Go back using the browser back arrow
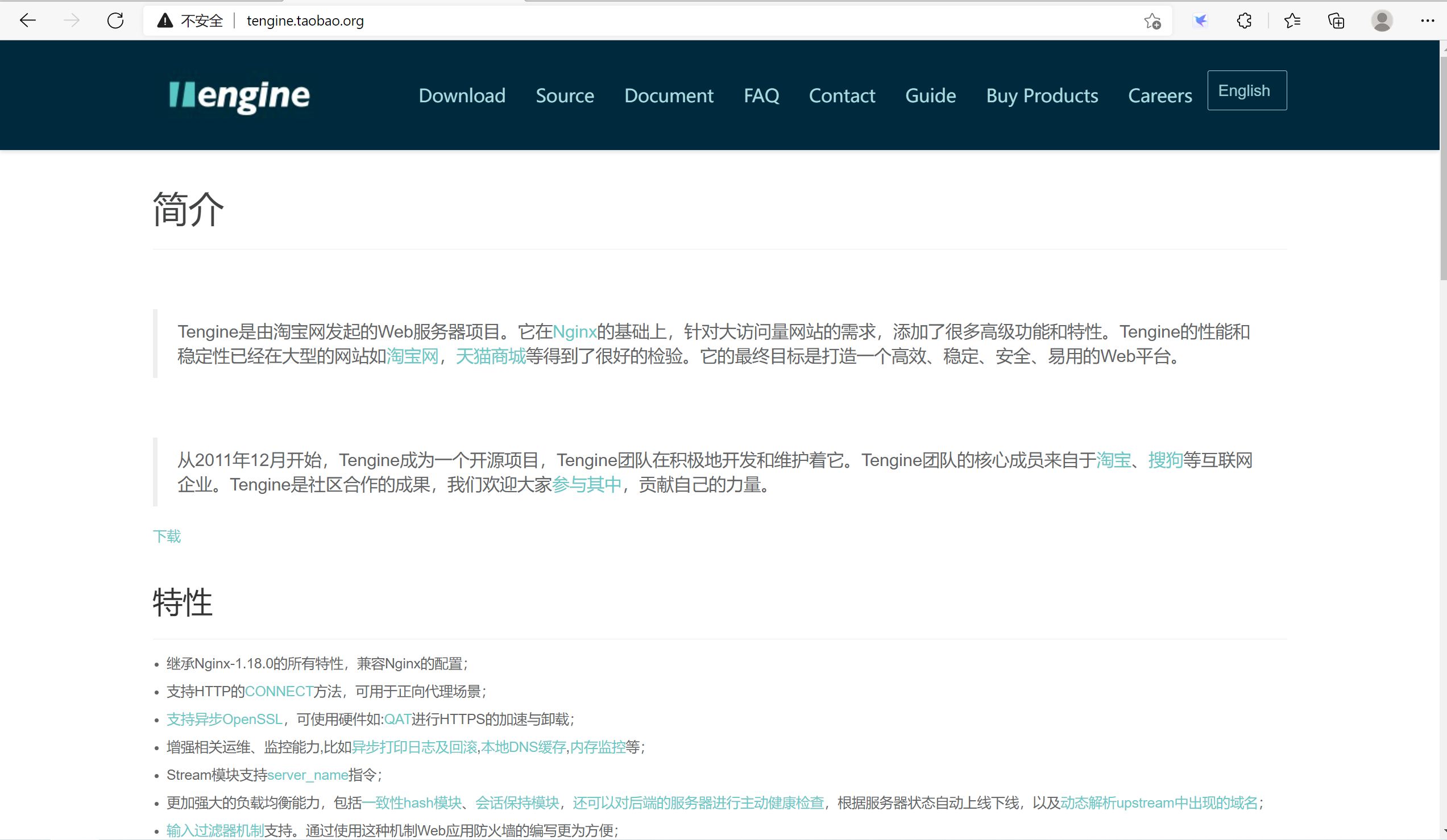The height and width of the screenshot is (840, 1447). click(27, 20)
